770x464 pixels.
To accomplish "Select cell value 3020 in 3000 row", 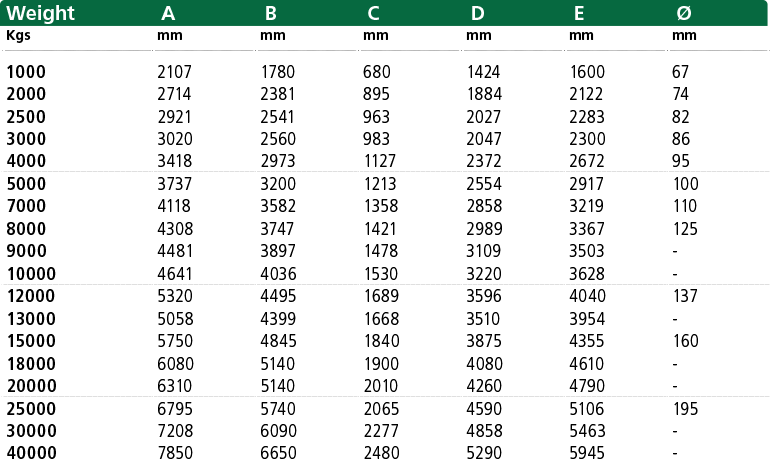I will pyautogui.click(x=175, y=138).
